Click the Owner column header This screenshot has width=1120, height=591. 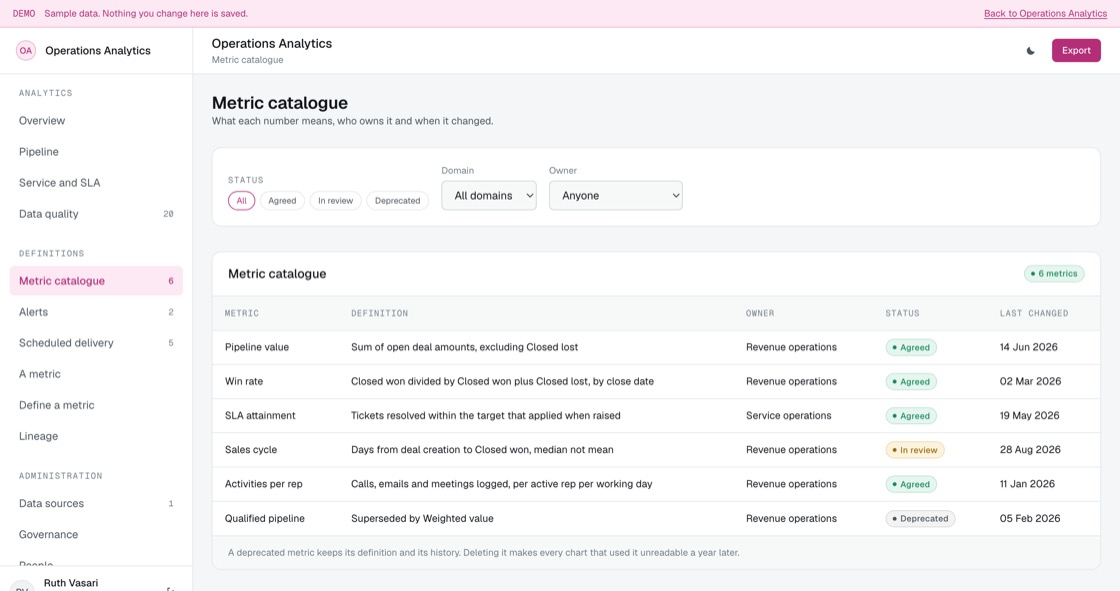[x=760, y=313]
